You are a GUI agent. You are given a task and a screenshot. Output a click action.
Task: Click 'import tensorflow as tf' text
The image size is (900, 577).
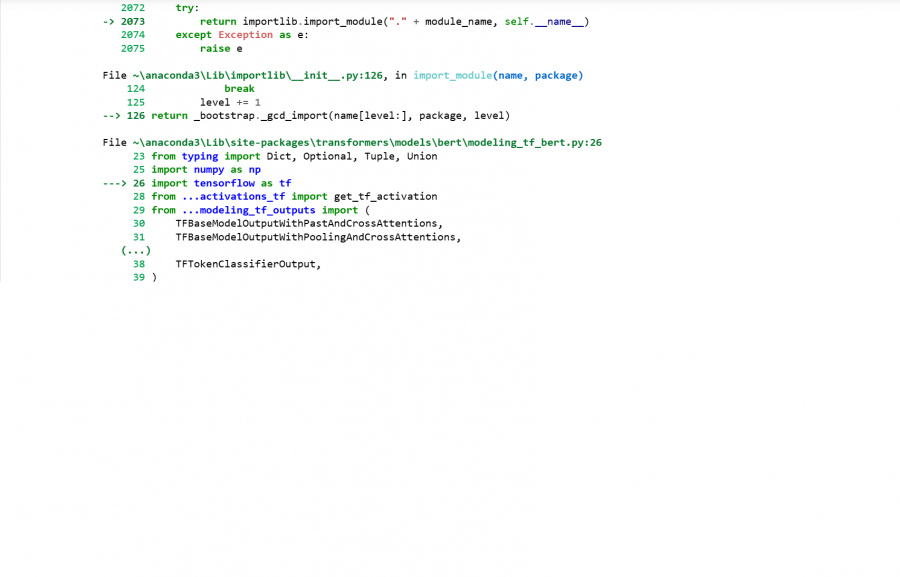(x=221, y=183)
